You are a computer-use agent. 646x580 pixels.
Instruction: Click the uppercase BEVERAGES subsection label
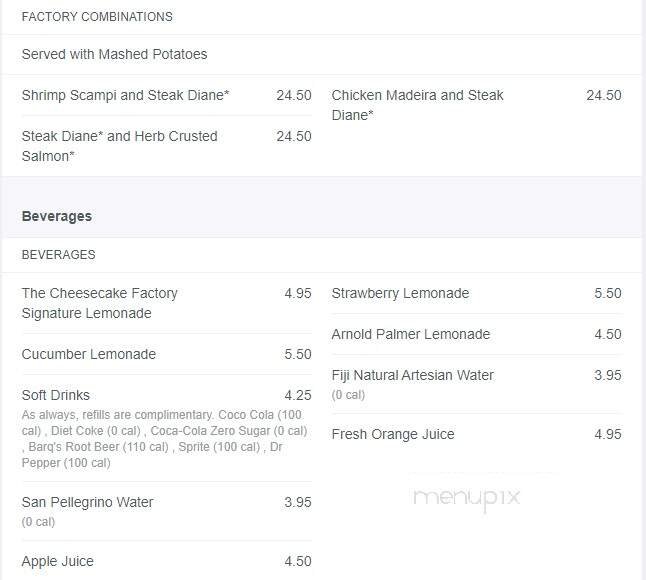tap(58, 255)
